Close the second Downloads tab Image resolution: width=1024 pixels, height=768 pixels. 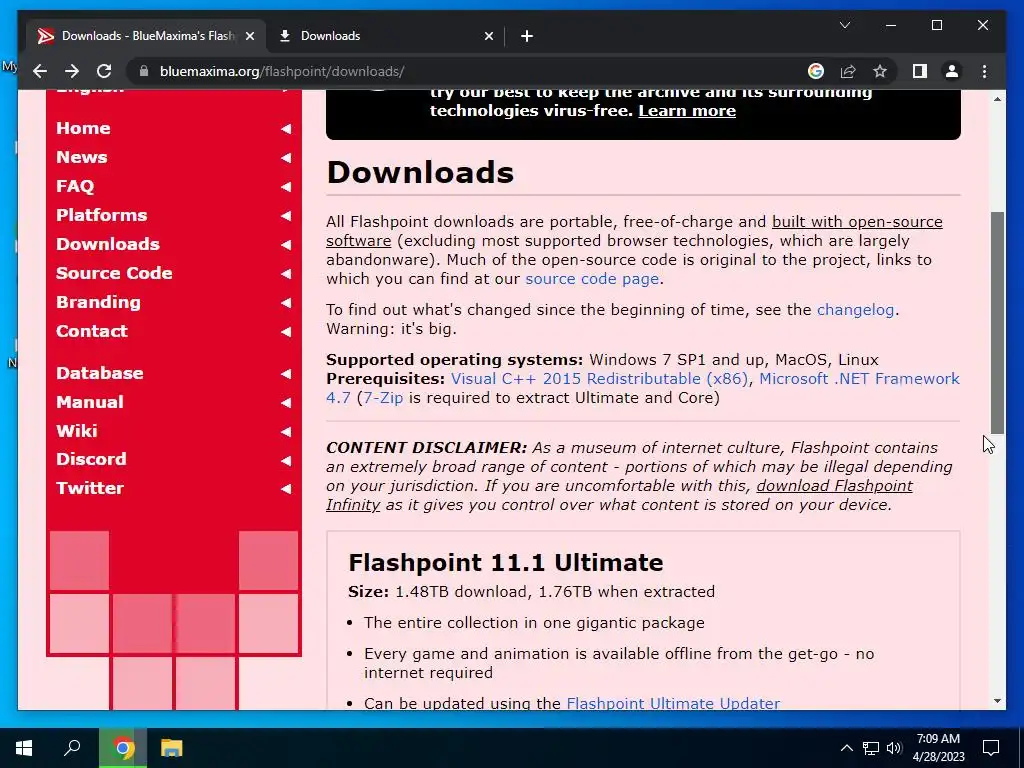(x=488, y=36)
